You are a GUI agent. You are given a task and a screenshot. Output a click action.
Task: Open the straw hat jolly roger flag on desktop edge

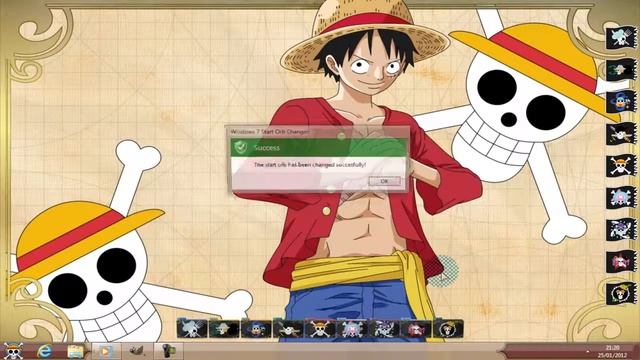(620, 165)
